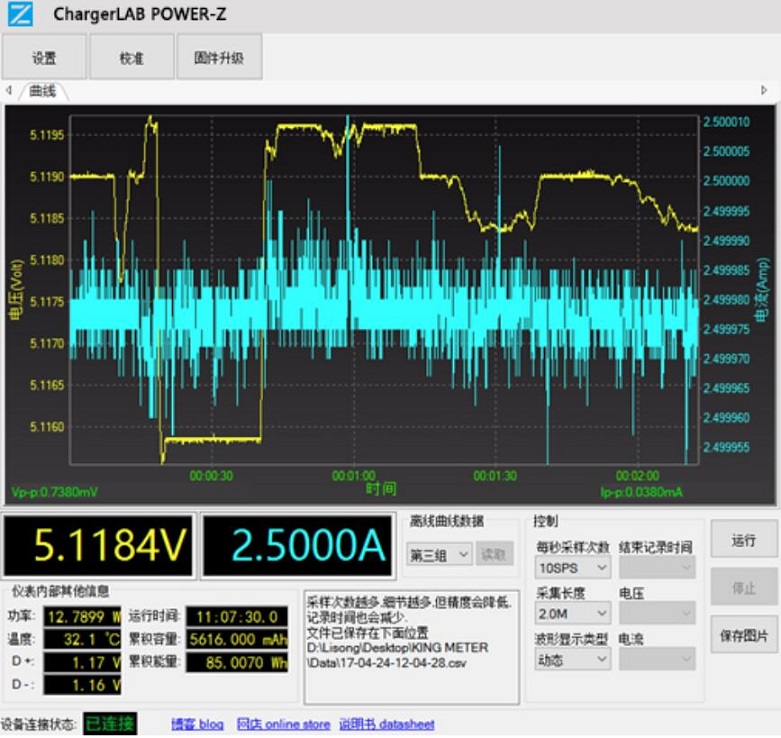Image resolution: width=781 pixels, height=738 pixels.
Task: Open the 博客 blog link
Action: point(197,724)
